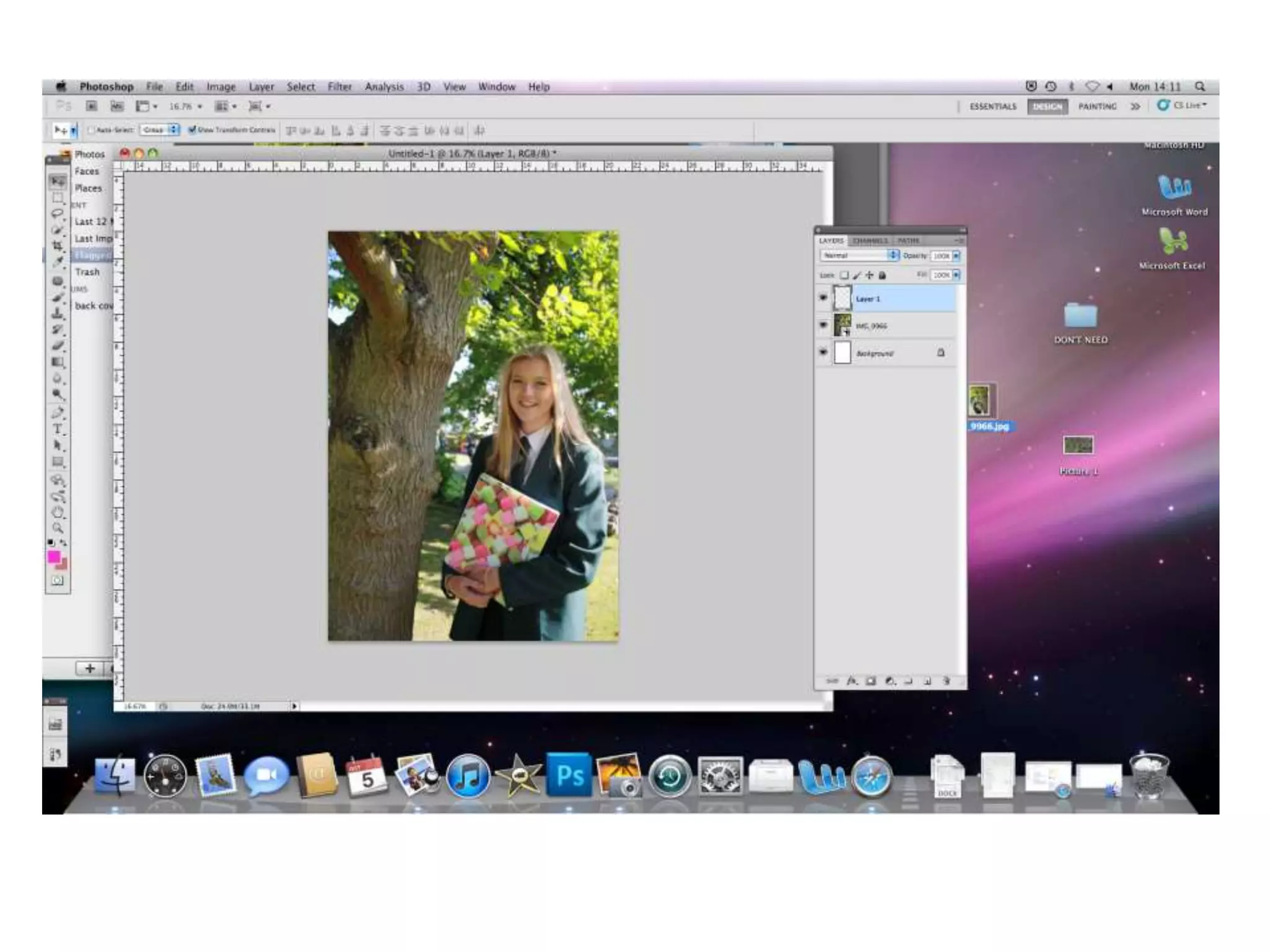The width and height of the screenshot is (1270, 952).
Task: Create a new layer from Layers panel
Action: [x=927, y=681]
